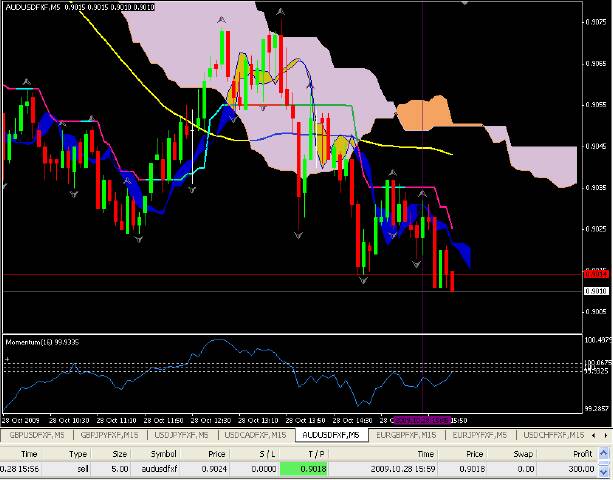Switch to GBPUSDFXF,M5 chart tab
Viewport: 613px width, 480px height.
pos(37,435)
